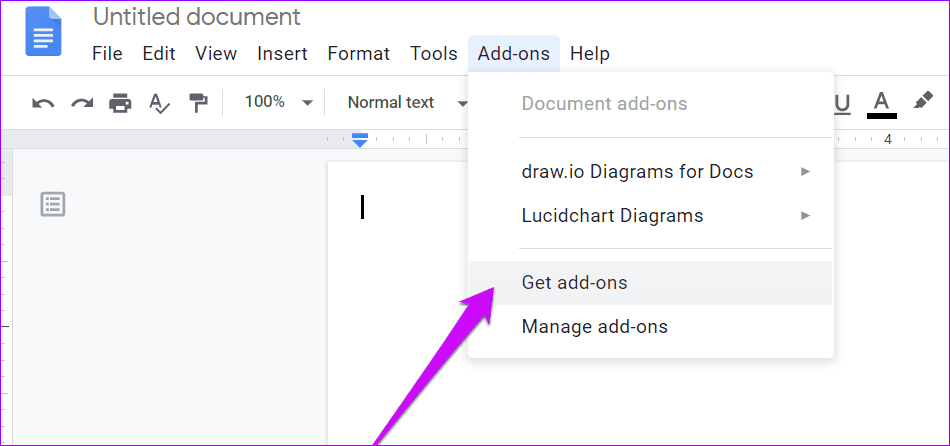Viewport: 950px width, 446px height.
Task: Select the Paint format roller icon
Action: [x=198, y=103]
